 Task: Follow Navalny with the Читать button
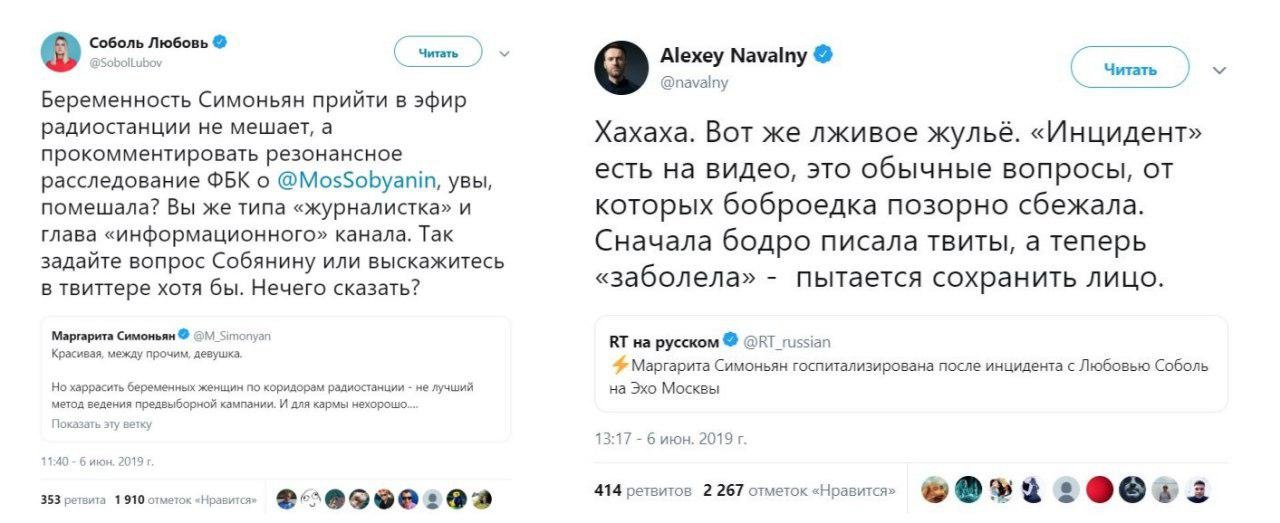tap(1129, 69)
